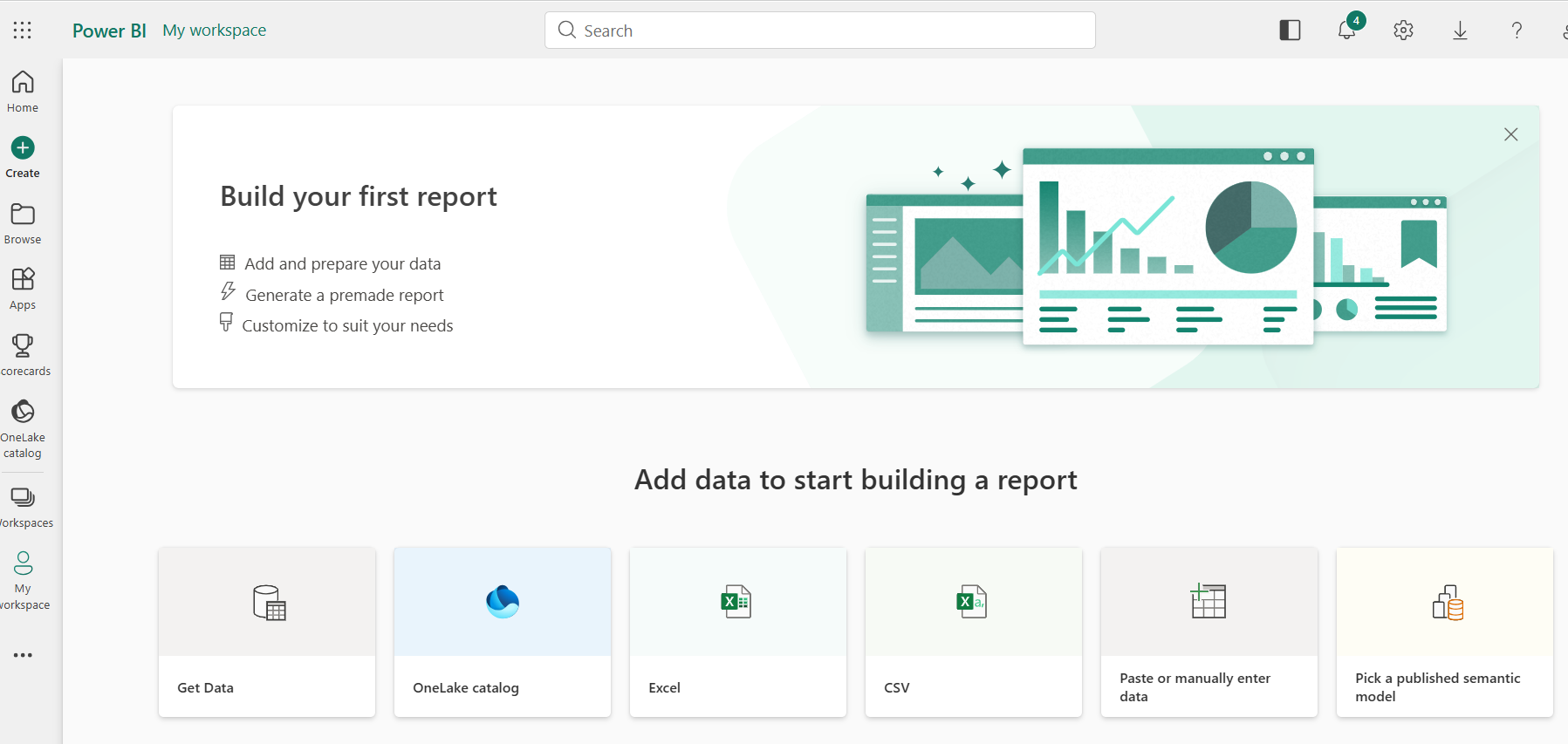Choose the Get Data card
The width and height of the screenshot is (1568, 744).
tap(267, 632)
